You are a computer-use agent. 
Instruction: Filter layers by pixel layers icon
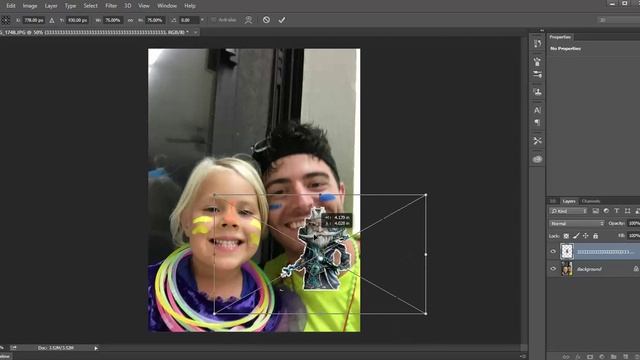(x=596, y=211)
